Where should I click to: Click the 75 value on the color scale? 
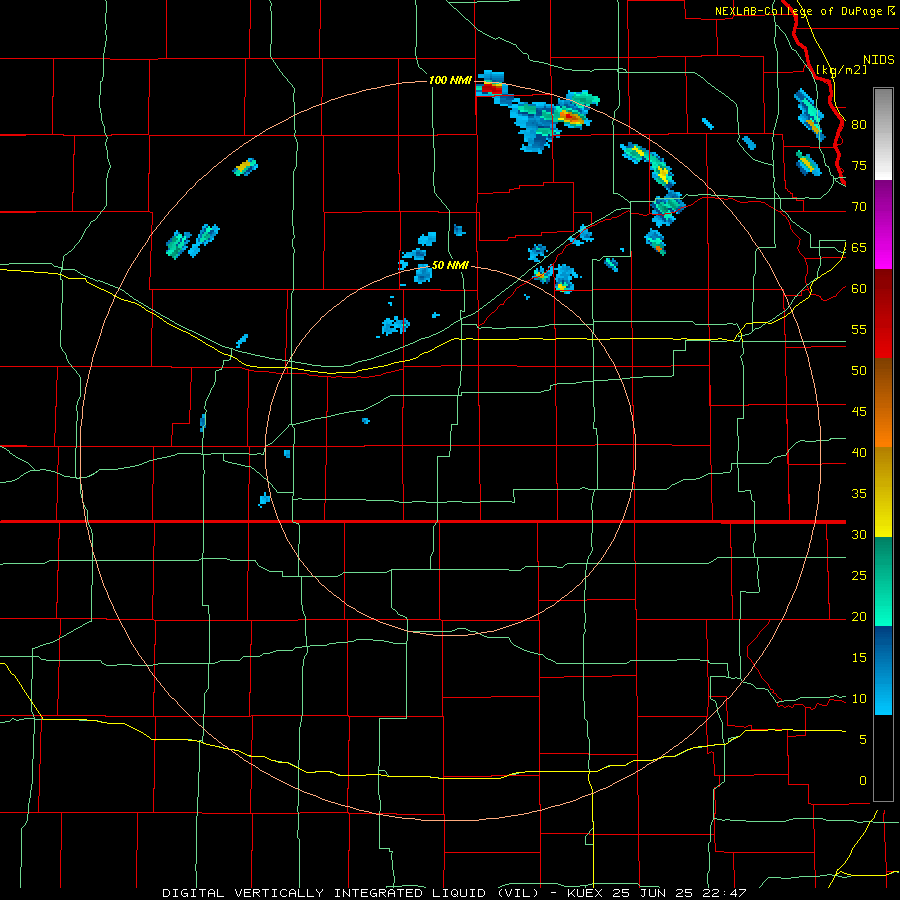tap(859, 166)
